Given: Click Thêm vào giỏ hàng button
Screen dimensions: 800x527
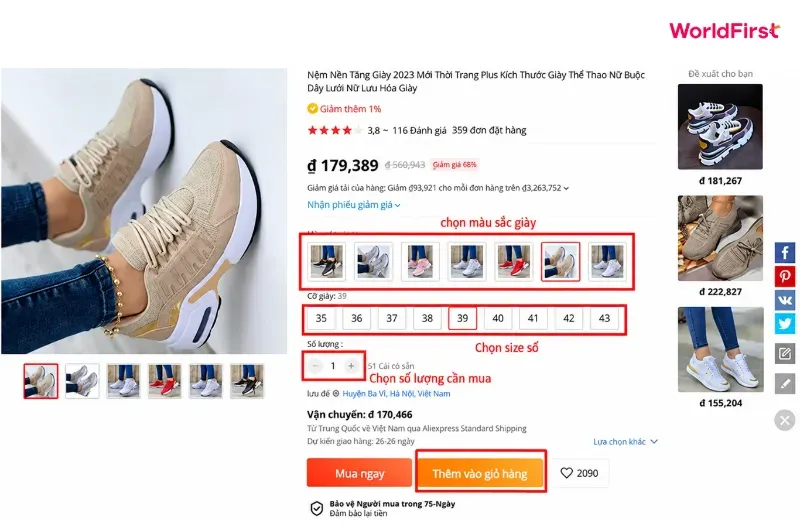Looking at the screenshot, I should tap(480, 473).
